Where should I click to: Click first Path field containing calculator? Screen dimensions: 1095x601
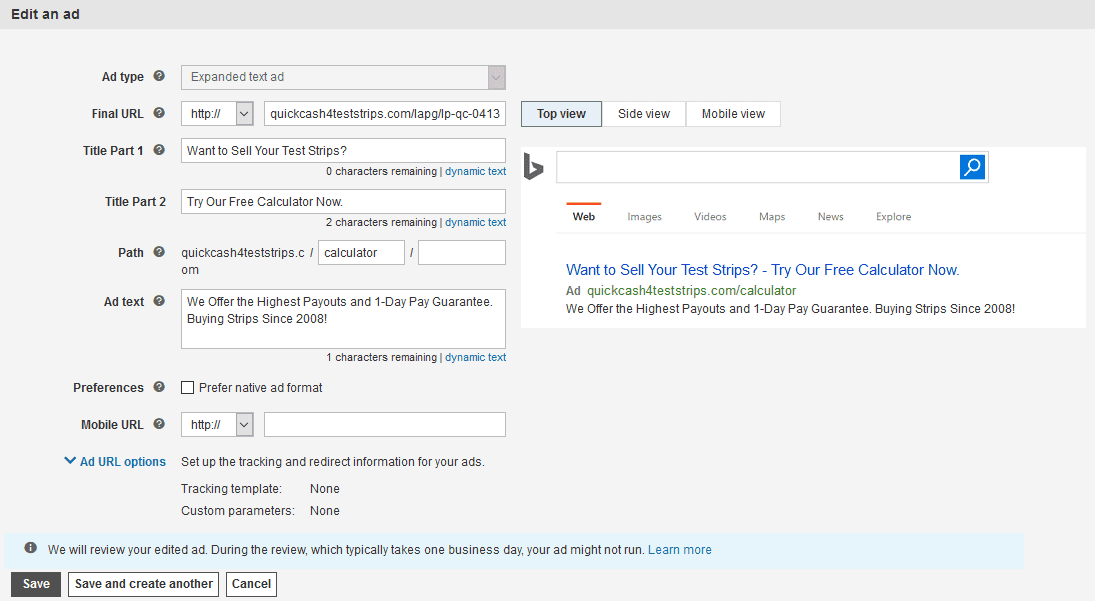(x=361, y=253)
